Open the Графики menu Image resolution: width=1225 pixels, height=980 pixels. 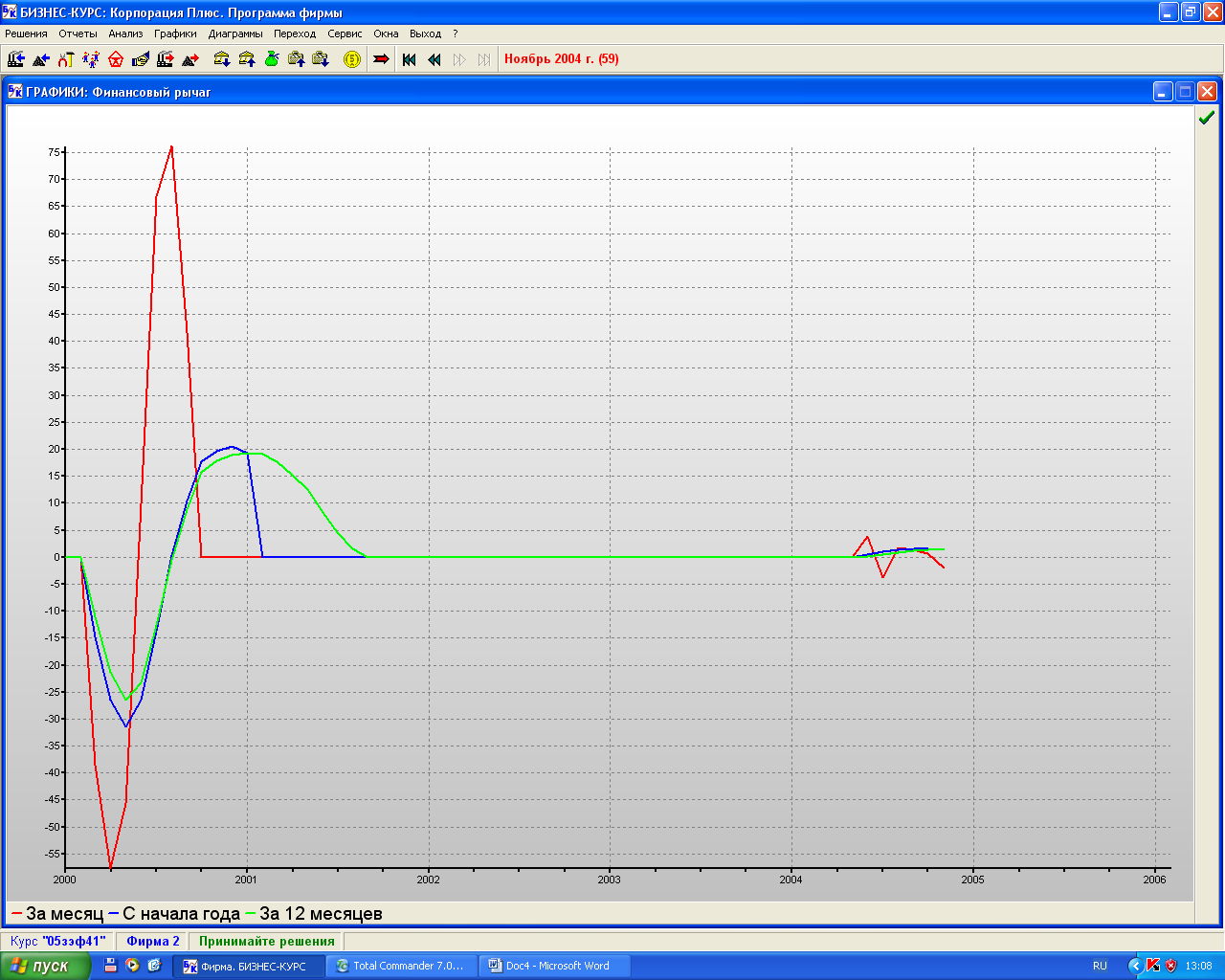175,33
